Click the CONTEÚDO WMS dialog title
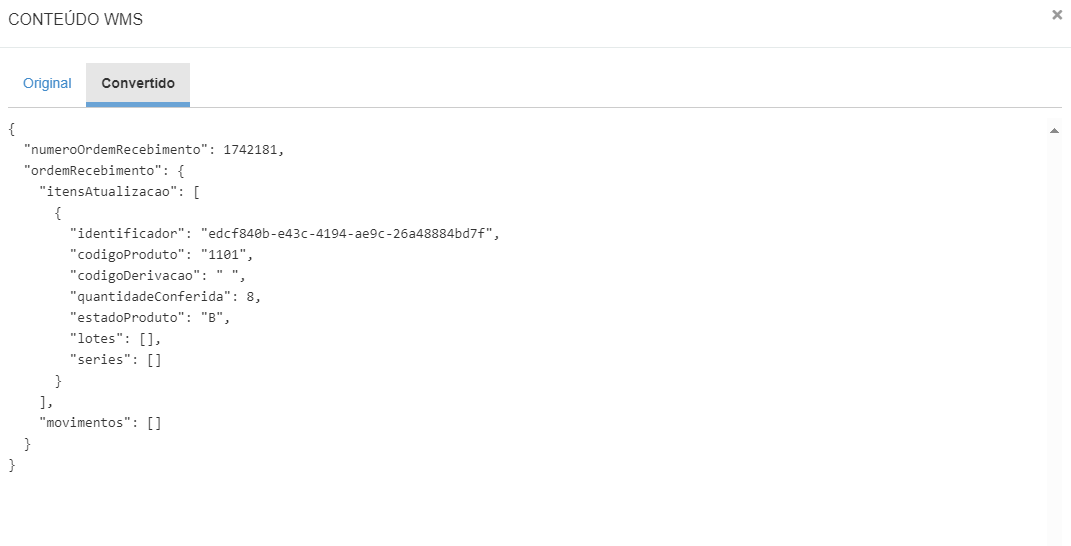Viewport: 1071px width, 546px height. 75,20
